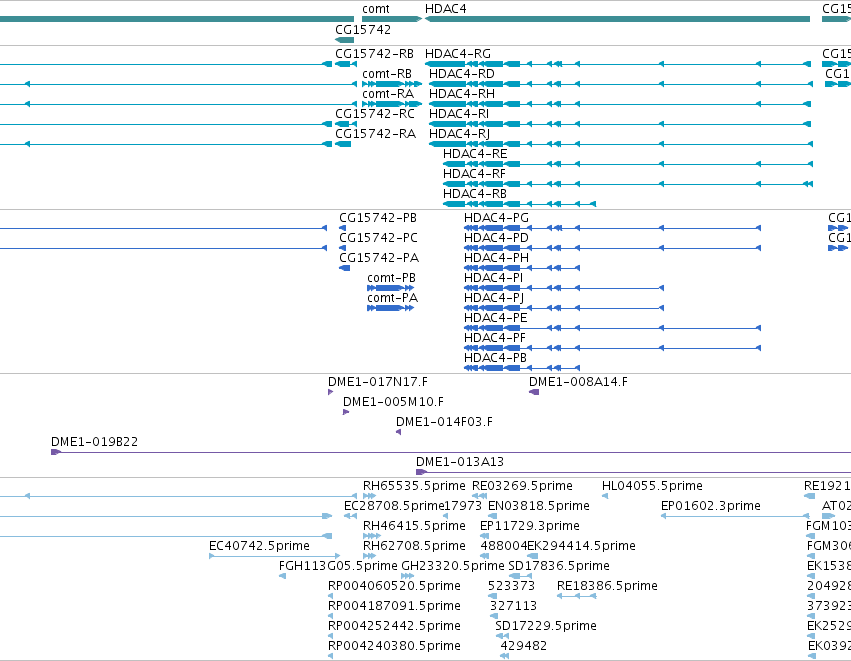Click feature labeled 429482
Screen dimensions: 851x661
click(523, 647)
